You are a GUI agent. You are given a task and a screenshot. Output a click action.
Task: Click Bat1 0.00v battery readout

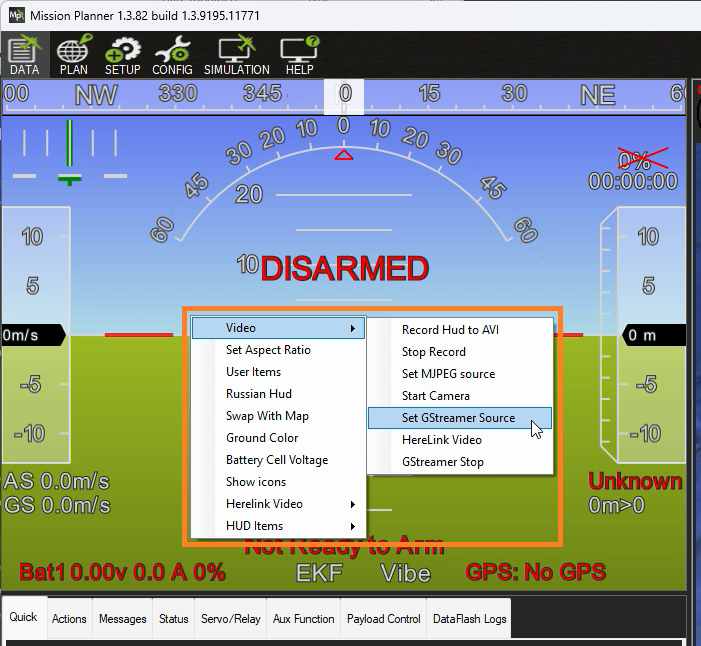tap(122, 572)
